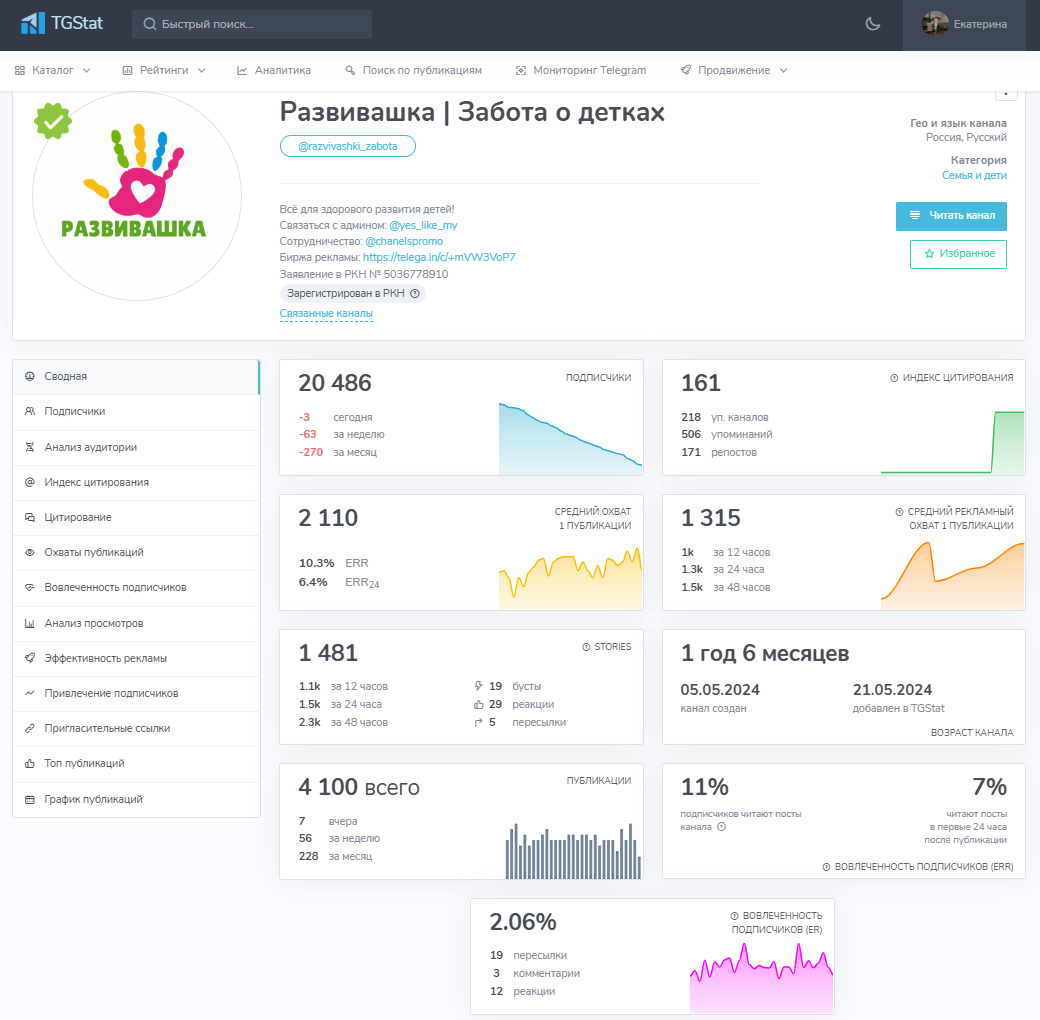
Task: Toggle dark mode with the moon icon
Action: [x=872, y=24]
